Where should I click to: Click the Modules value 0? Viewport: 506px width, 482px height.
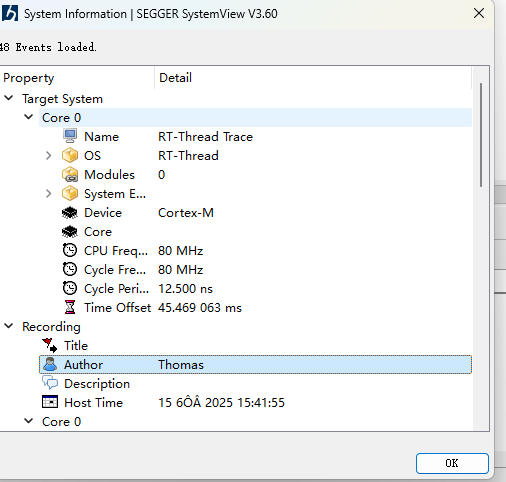[161, 175]
